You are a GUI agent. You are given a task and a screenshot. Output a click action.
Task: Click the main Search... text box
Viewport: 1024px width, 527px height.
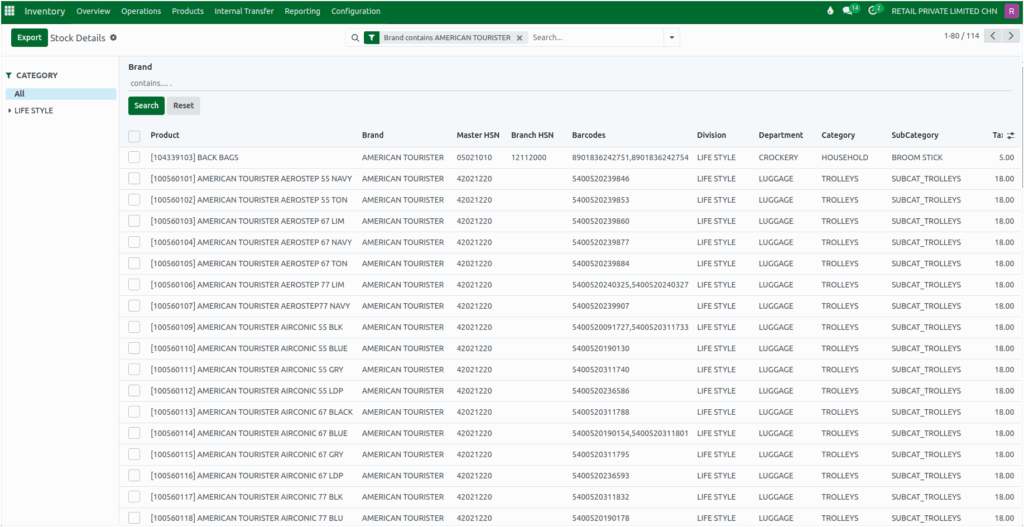(596, 38)
